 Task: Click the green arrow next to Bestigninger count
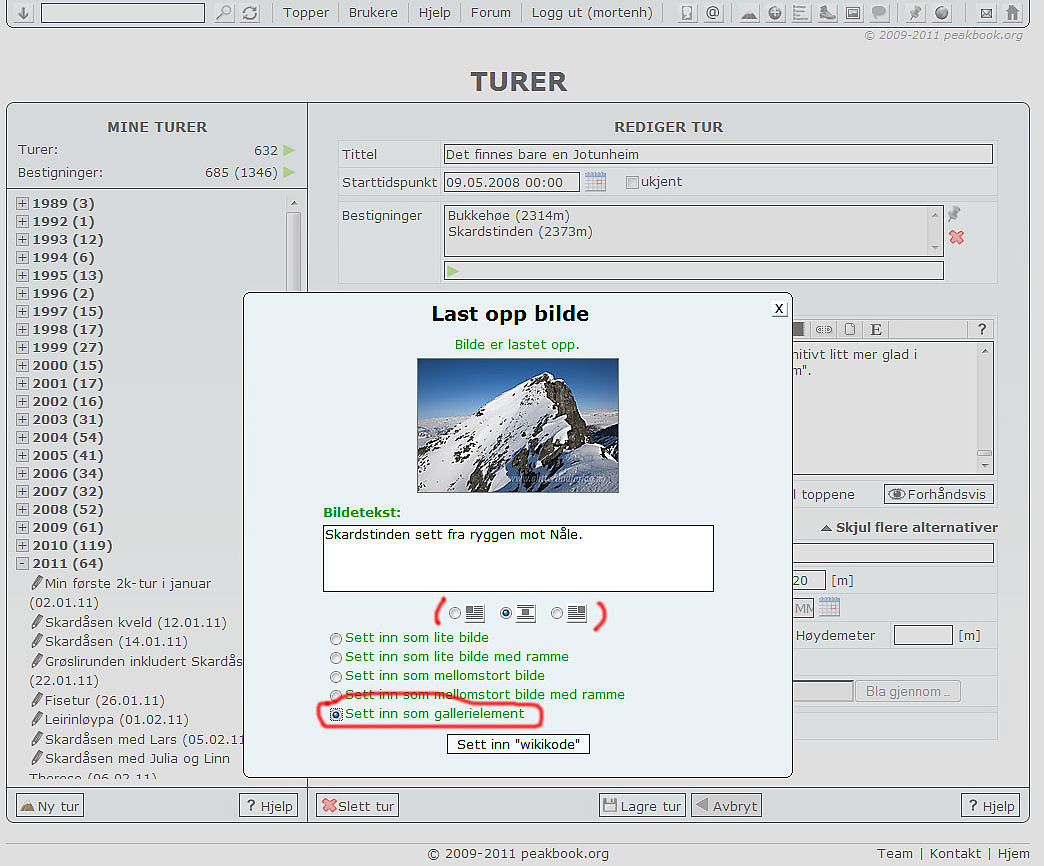coord(289,172)
